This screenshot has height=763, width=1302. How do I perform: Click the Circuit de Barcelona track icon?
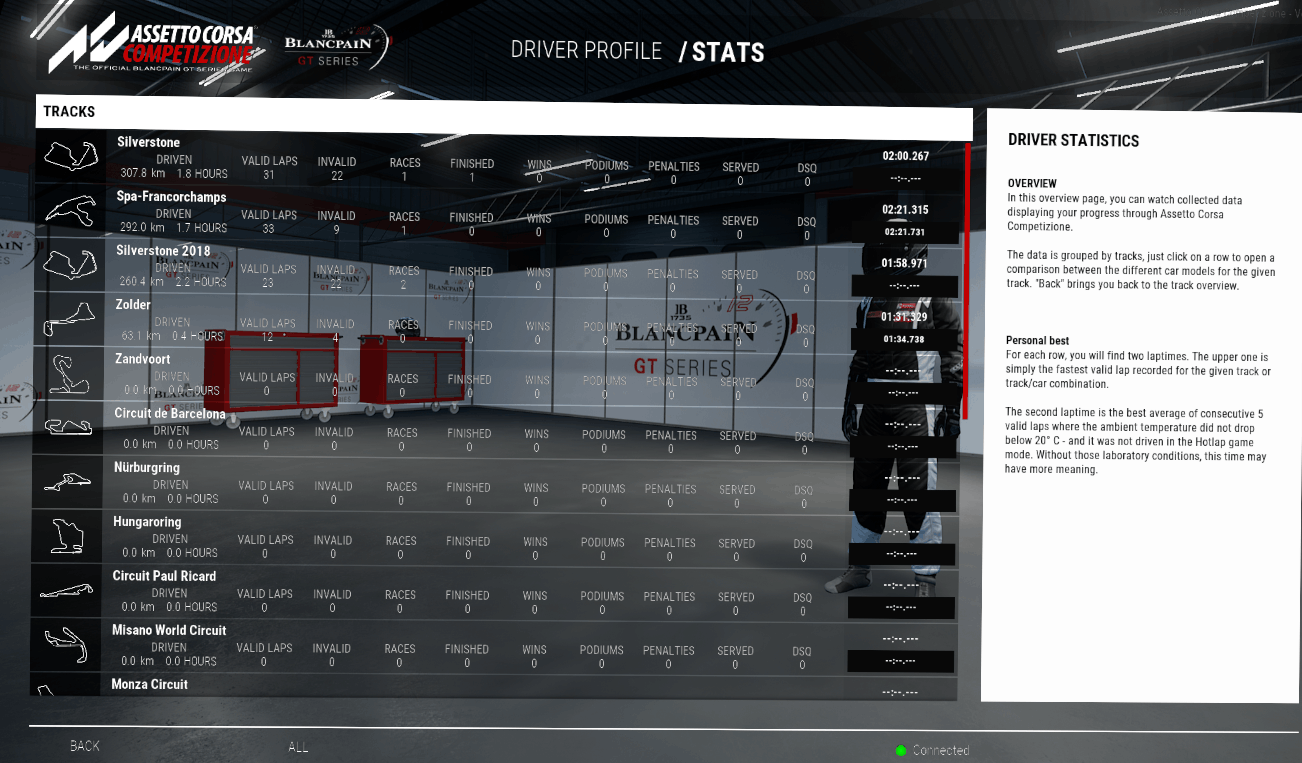click(68, 427)
